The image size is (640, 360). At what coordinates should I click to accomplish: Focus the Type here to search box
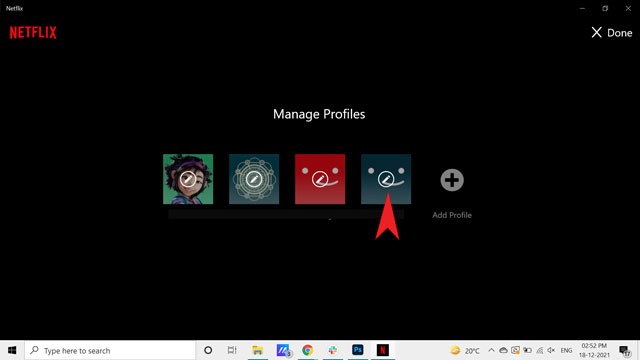[110, 350]
